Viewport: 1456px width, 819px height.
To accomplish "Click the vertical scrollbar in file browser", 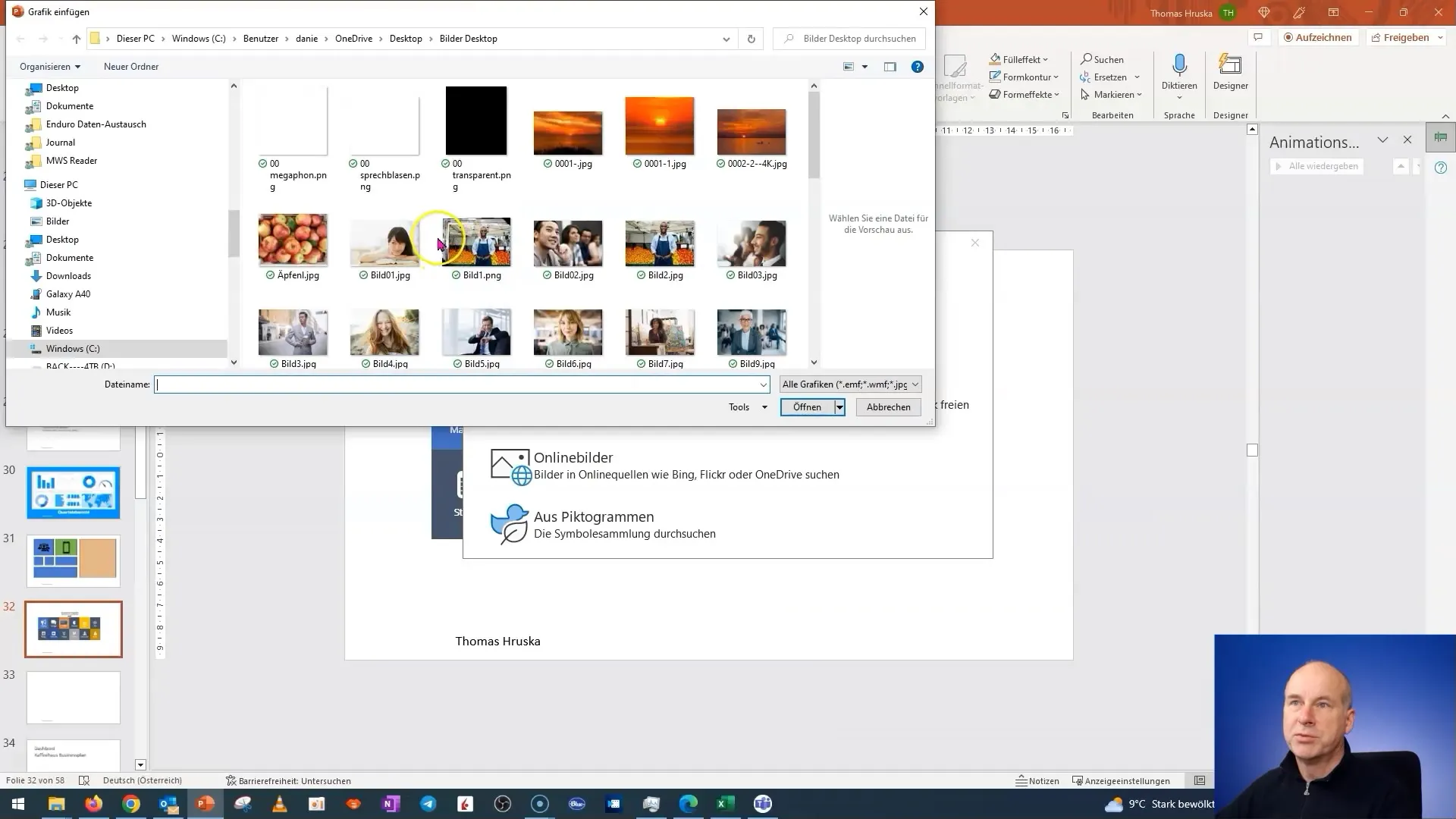I will 815,130.
